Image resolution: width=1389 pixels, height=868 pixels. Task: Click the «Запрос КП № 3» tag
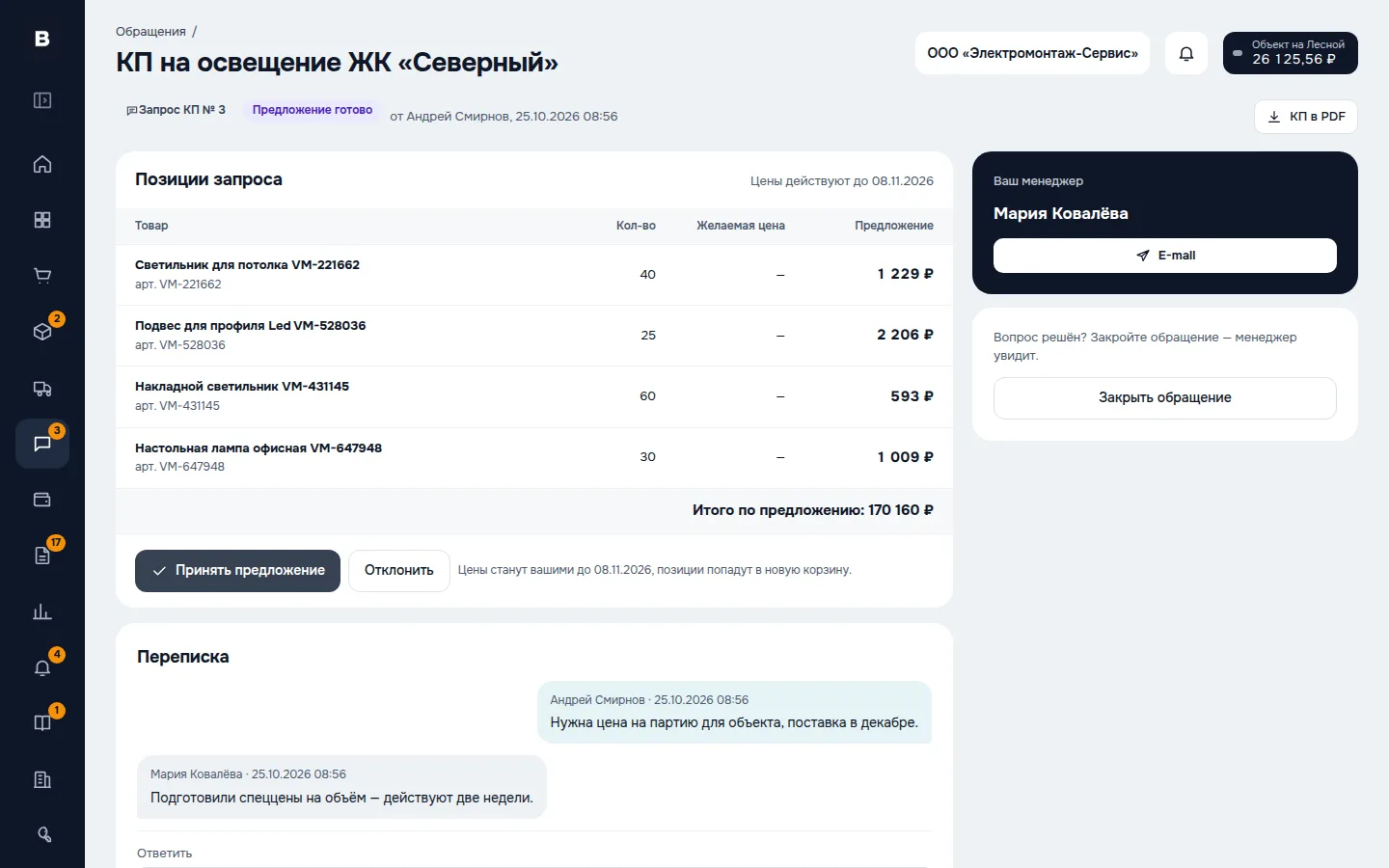(x=176, y=110)
